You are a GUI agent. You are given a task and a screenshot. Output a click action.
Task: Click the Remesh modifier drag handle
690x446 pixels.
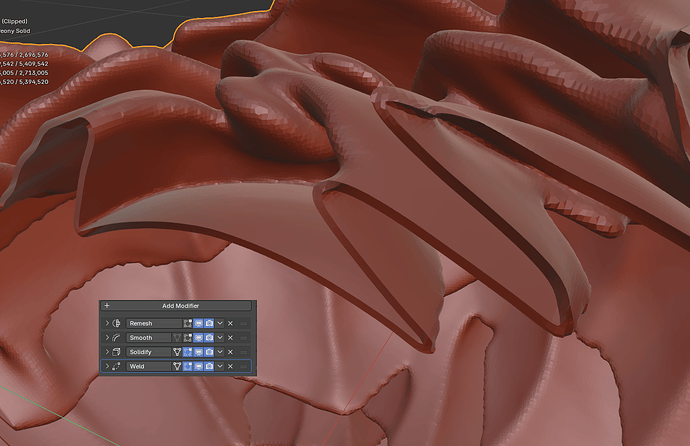pyautogui.click(x=244, y=323)
